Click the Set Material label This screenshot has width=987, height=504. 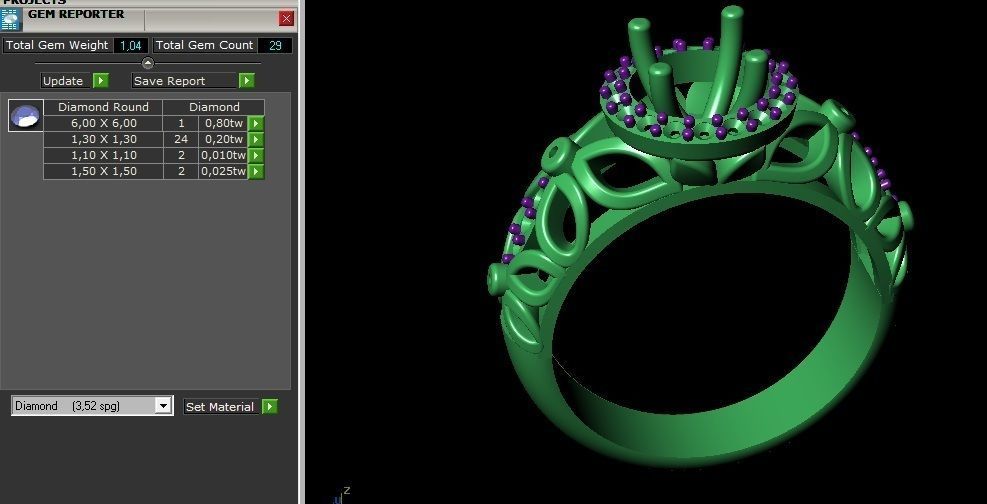coord(220,407)
